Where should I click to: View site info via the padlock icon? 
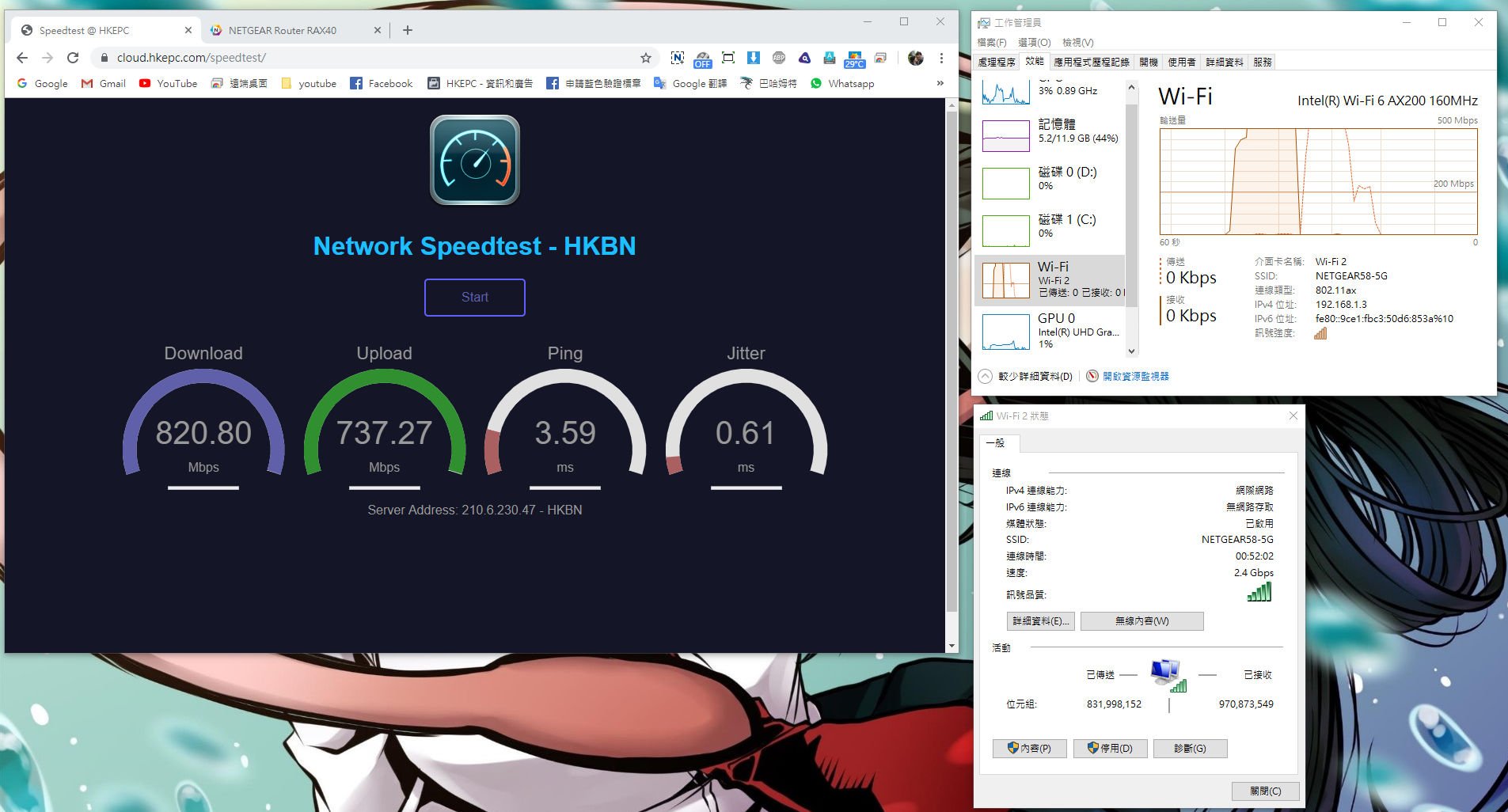104,58
